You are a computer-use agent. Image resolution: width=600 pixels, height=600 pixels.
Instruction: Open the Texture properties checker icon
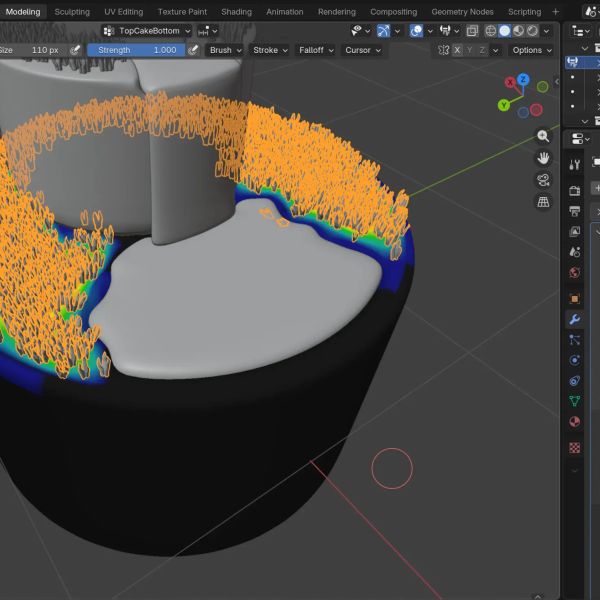574,447
